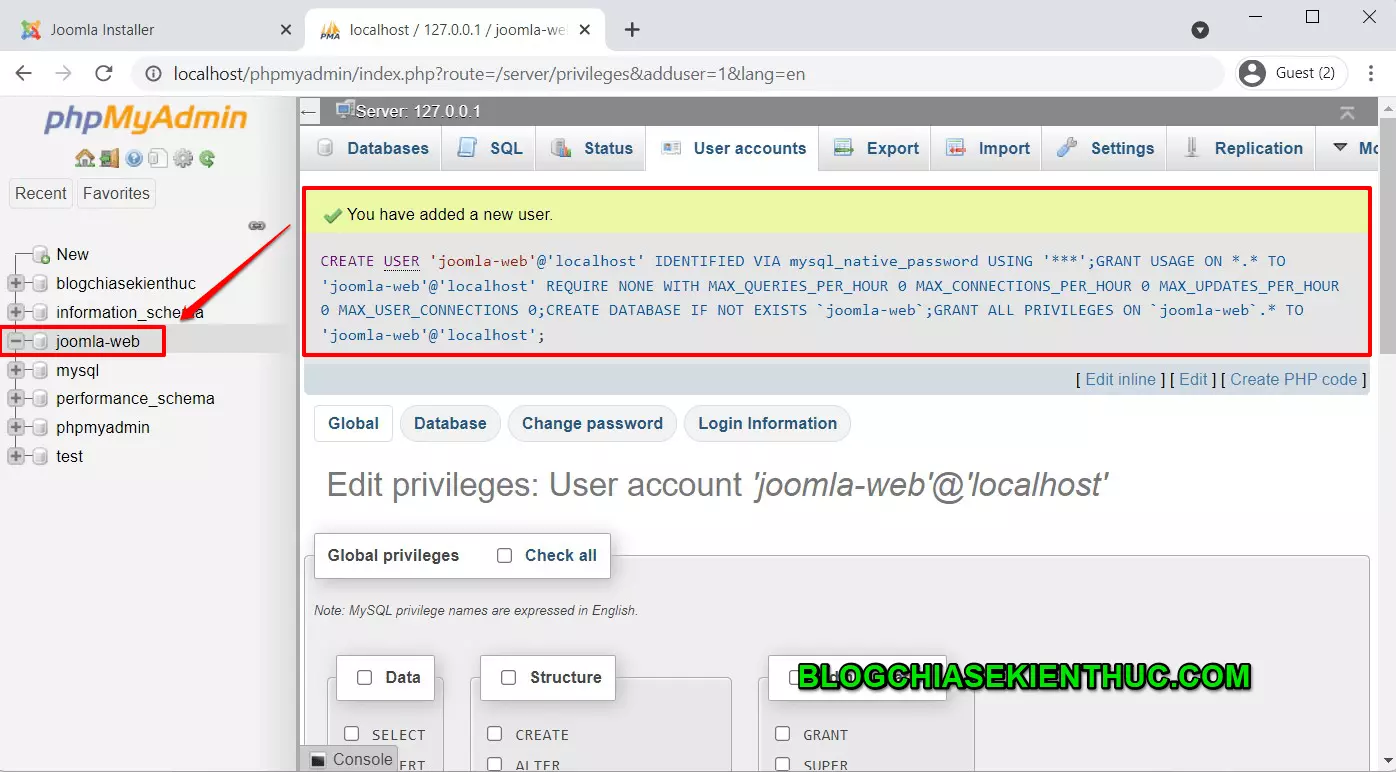The image size is (1396, 772).
Task: Open the tab search dropdown in title bar
Action: [x=1201, y=30]
